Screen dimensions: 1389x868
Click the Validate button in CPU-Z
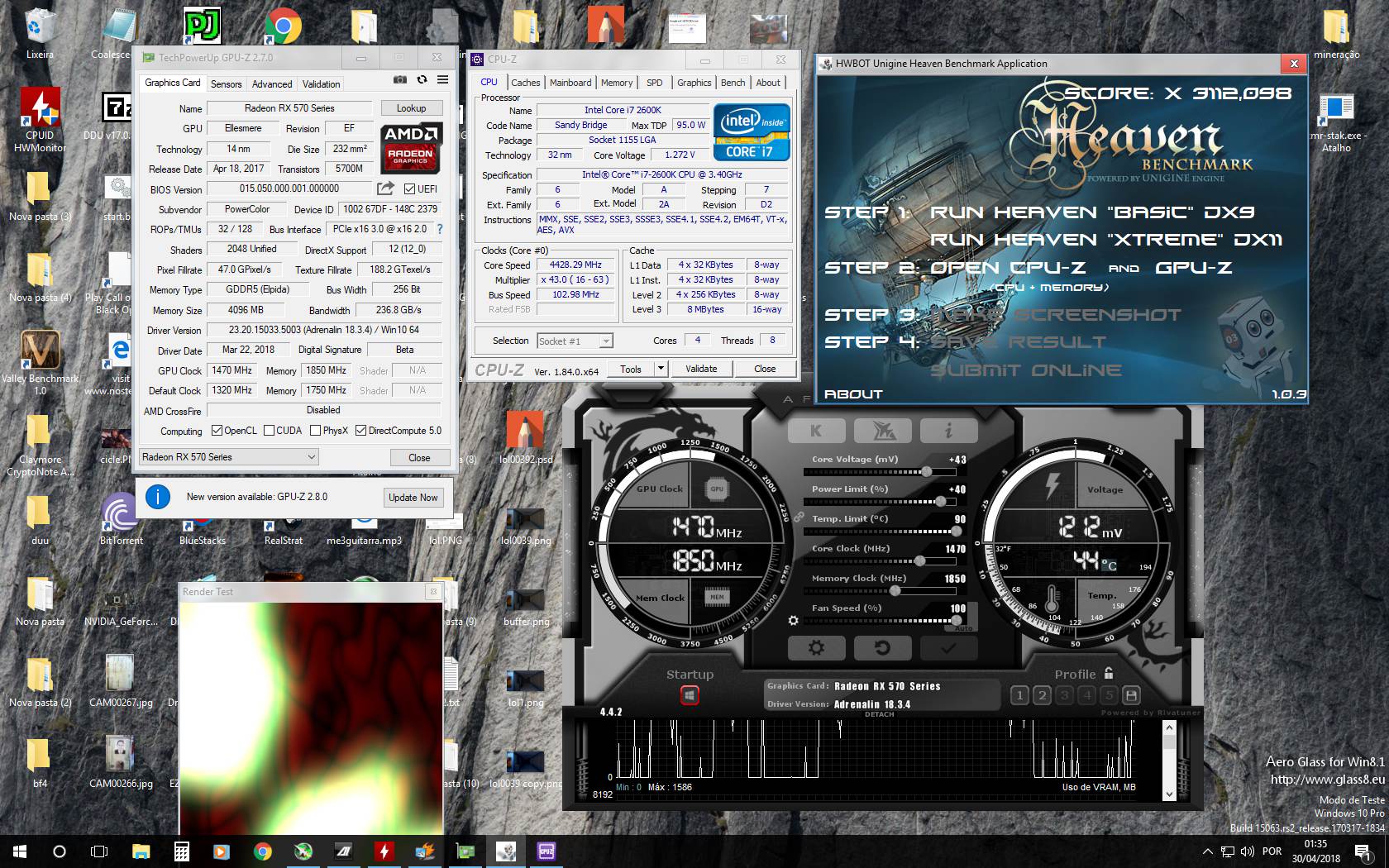pyautogui.click(x=701, y=369)
